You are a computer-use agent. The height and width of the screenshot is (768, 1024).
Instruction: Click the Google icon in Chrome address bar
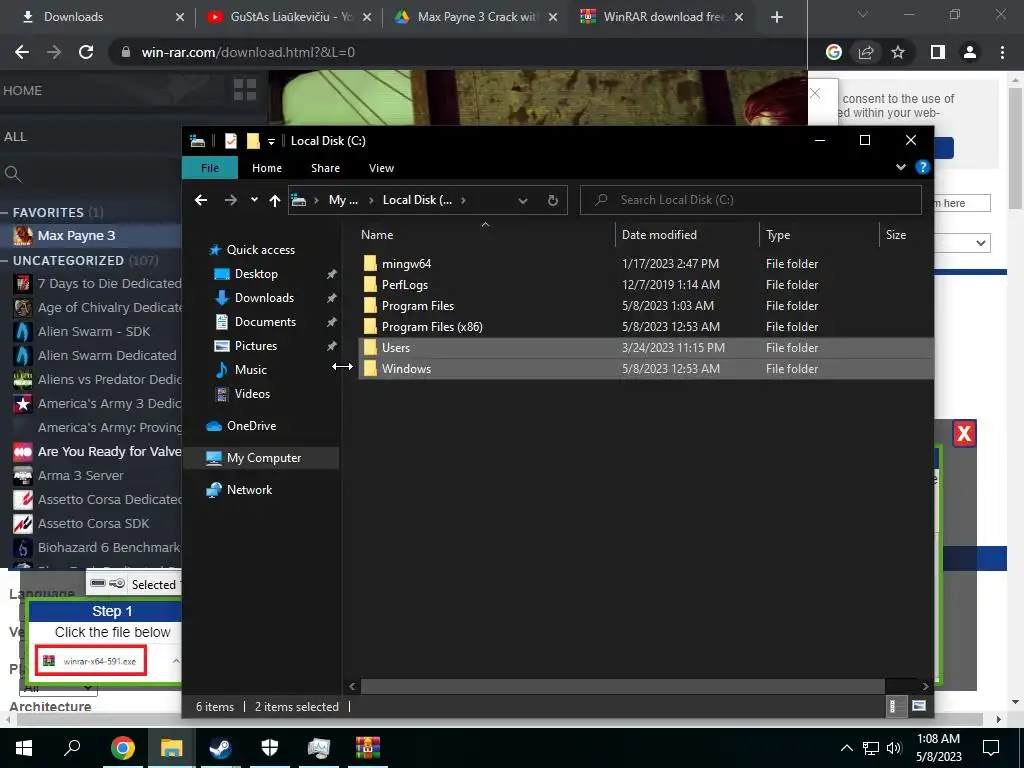click(834, 52)
